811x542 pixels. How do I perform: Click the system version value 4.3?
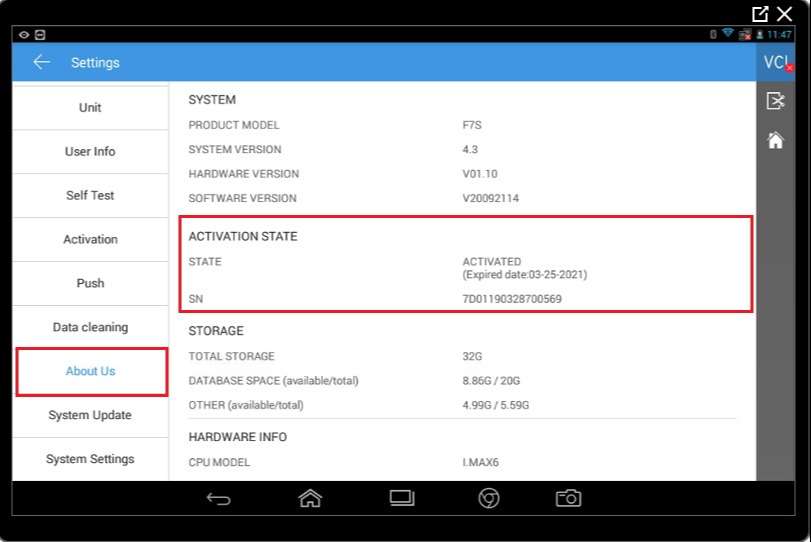click(x=470, y=149)
